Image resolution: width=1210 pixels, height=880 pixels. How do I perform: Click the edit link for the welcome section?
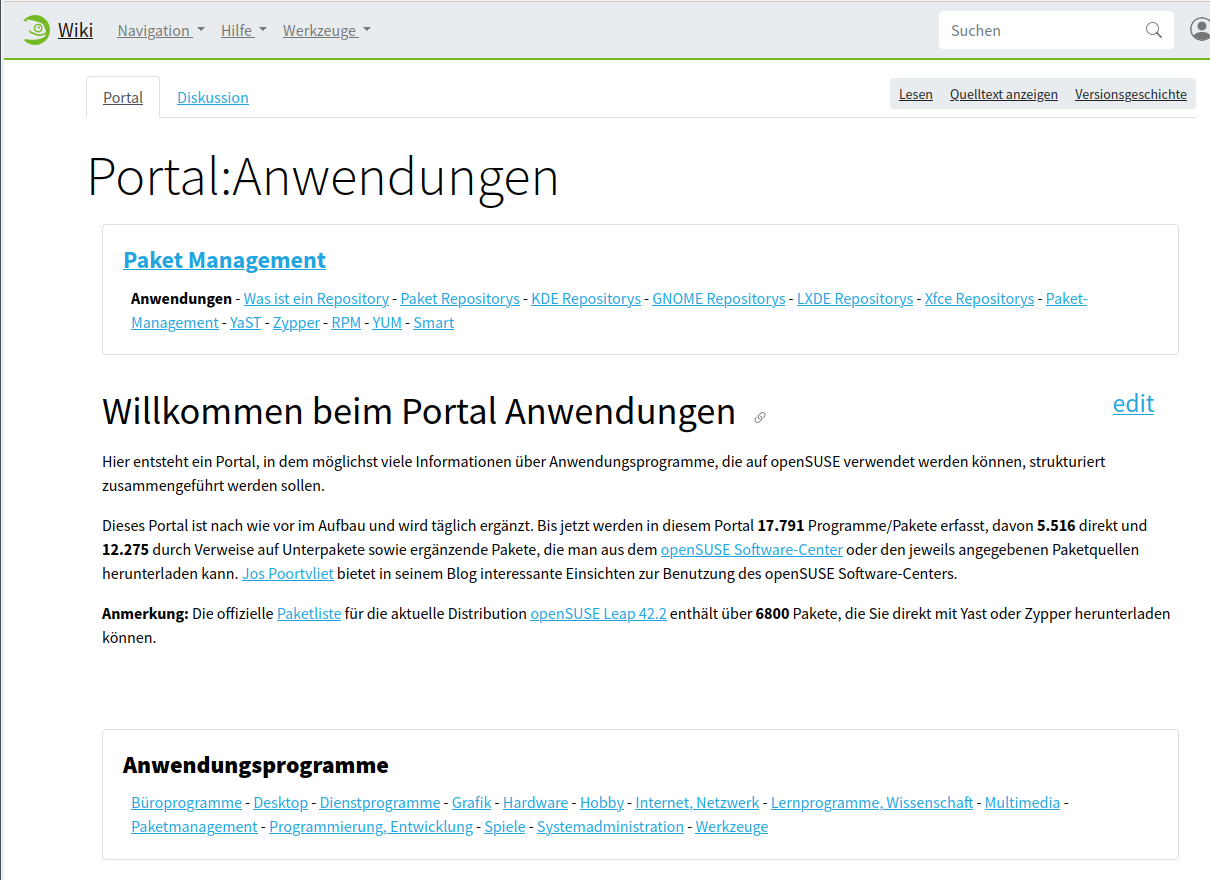(1133, 404)
